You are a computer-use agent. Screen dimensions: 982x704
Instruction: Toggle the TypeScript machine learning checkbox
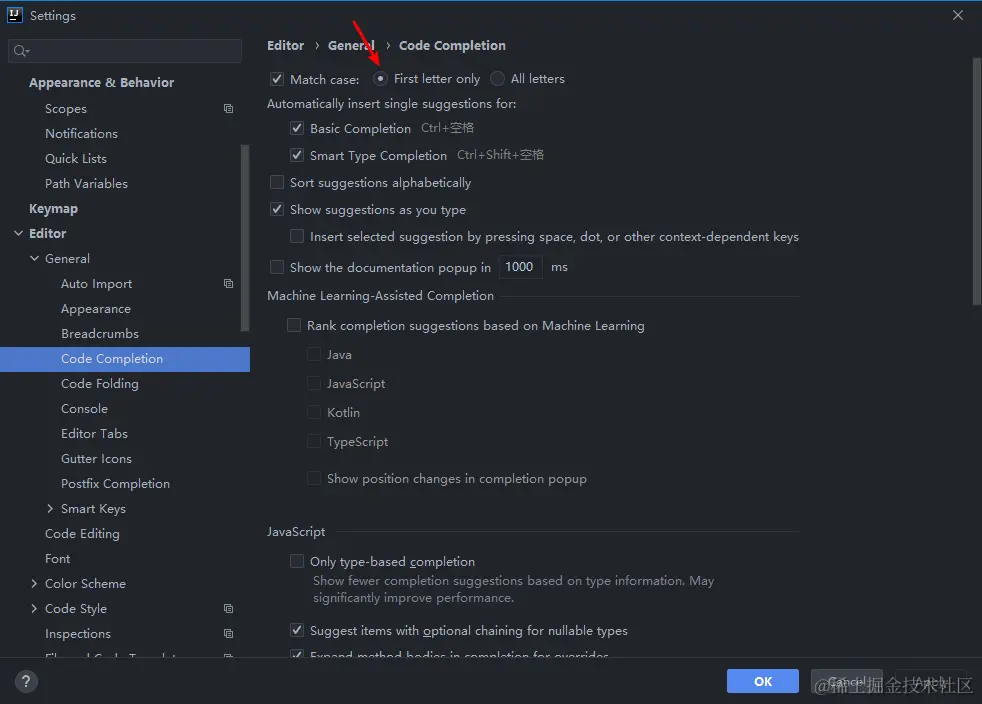314,442
